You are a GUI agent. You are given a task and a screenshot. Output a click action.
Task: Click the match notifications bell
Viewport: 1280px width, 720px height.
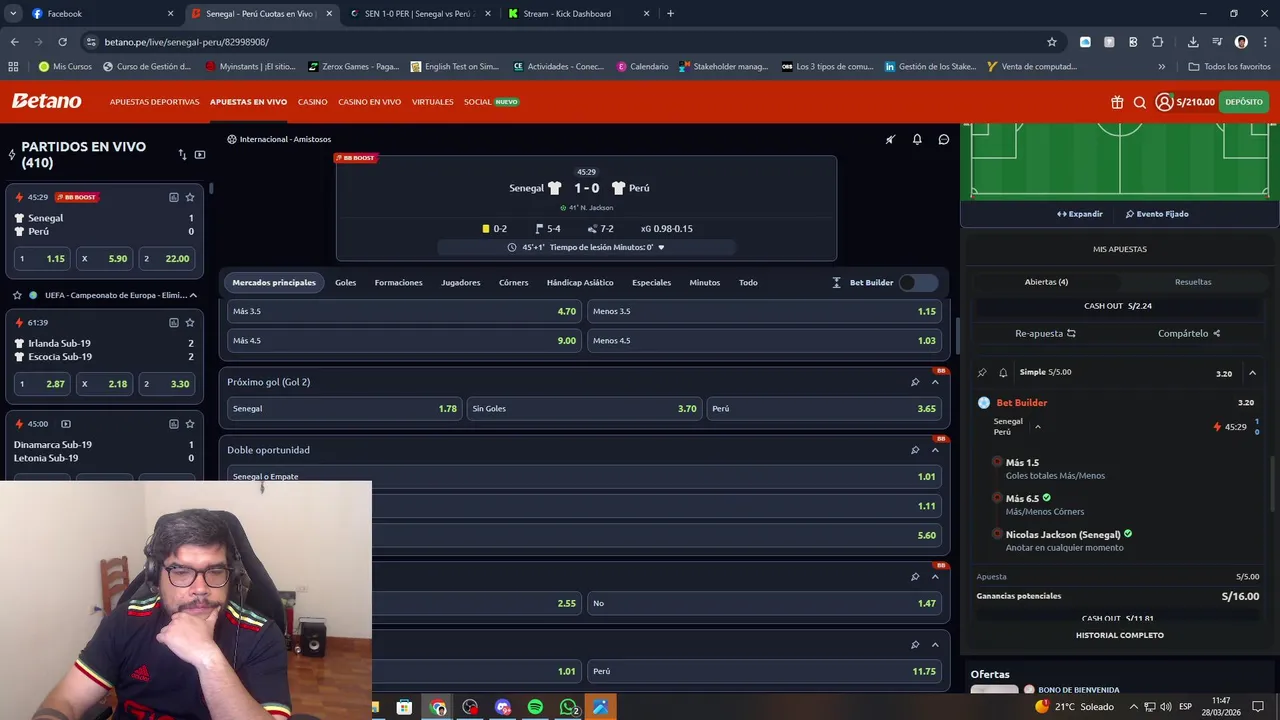[x=917, y=139]
